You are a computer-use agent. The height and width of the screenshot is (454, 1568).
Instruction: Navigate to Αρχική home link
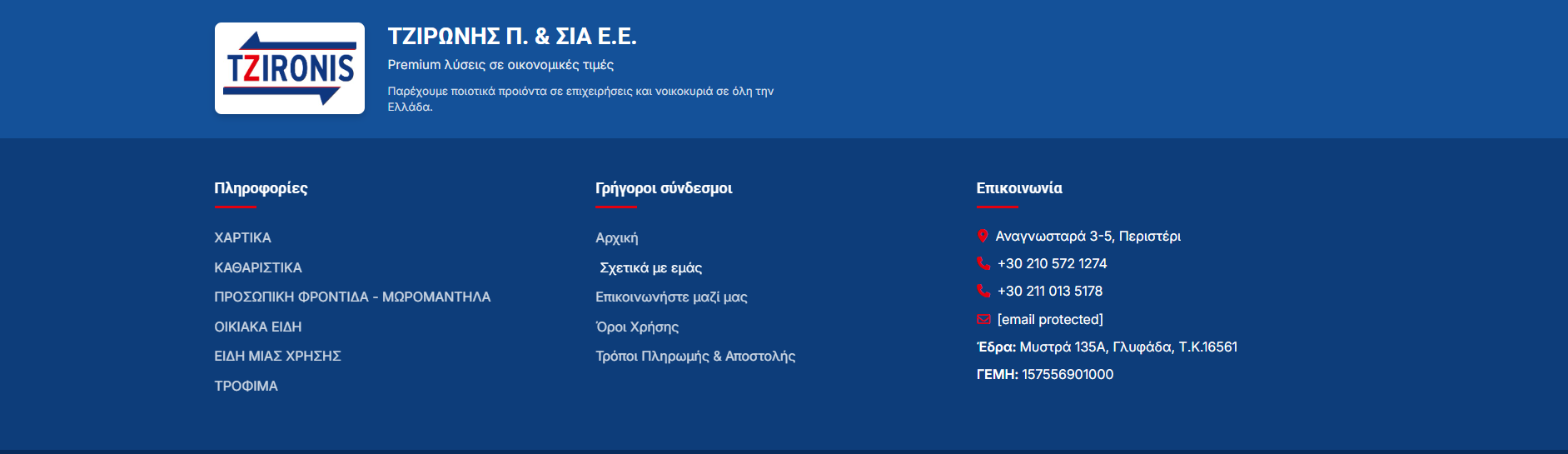616,238
